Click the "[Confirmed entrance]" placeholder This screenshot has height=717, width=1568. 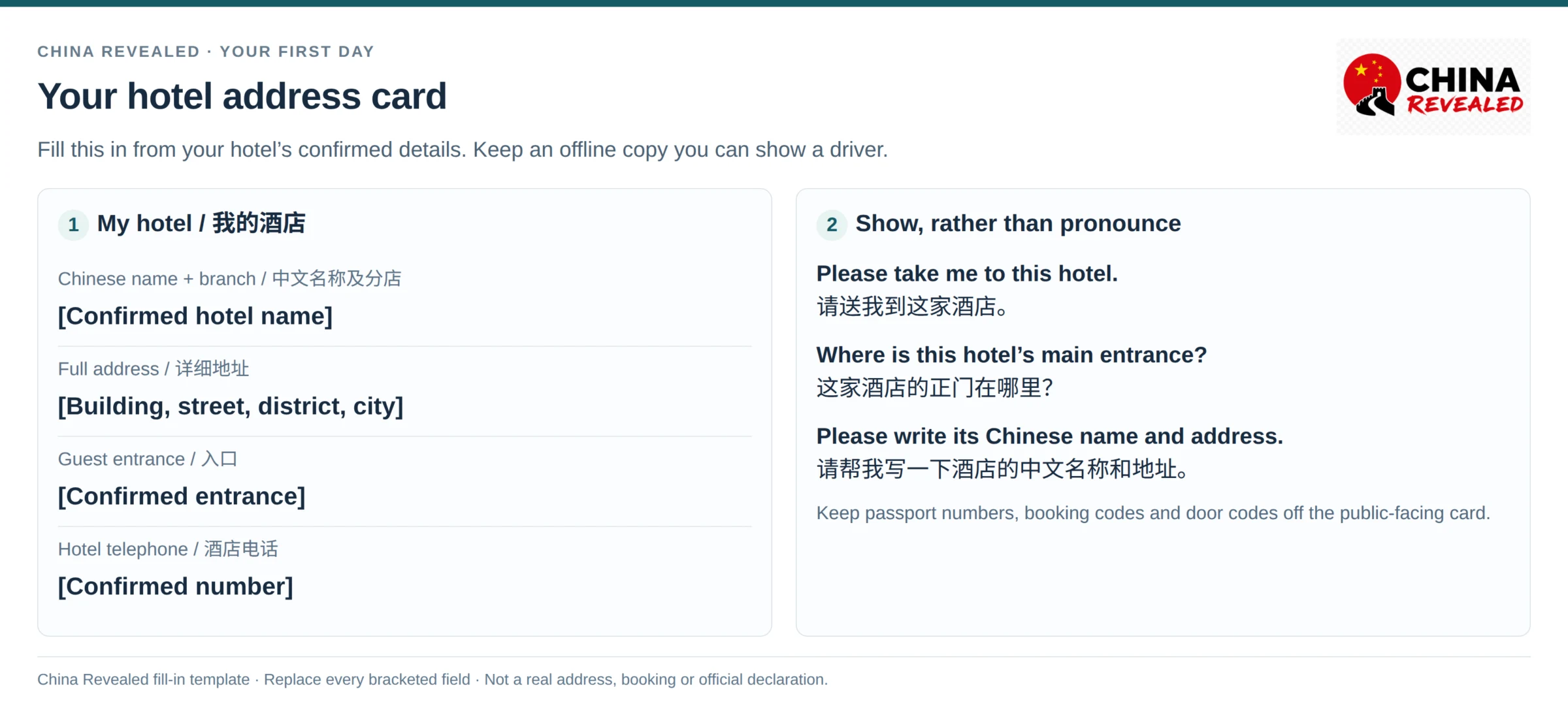[182, 496]
